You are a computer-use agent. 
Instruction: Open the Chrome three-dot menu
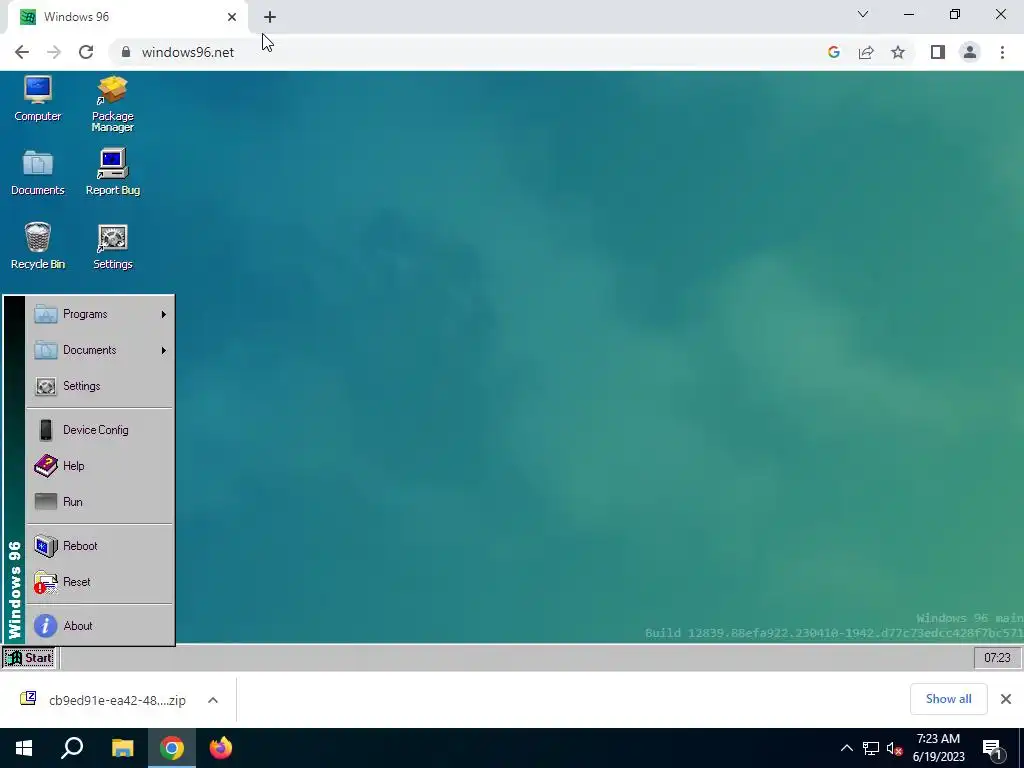[x=1002, y=52]
